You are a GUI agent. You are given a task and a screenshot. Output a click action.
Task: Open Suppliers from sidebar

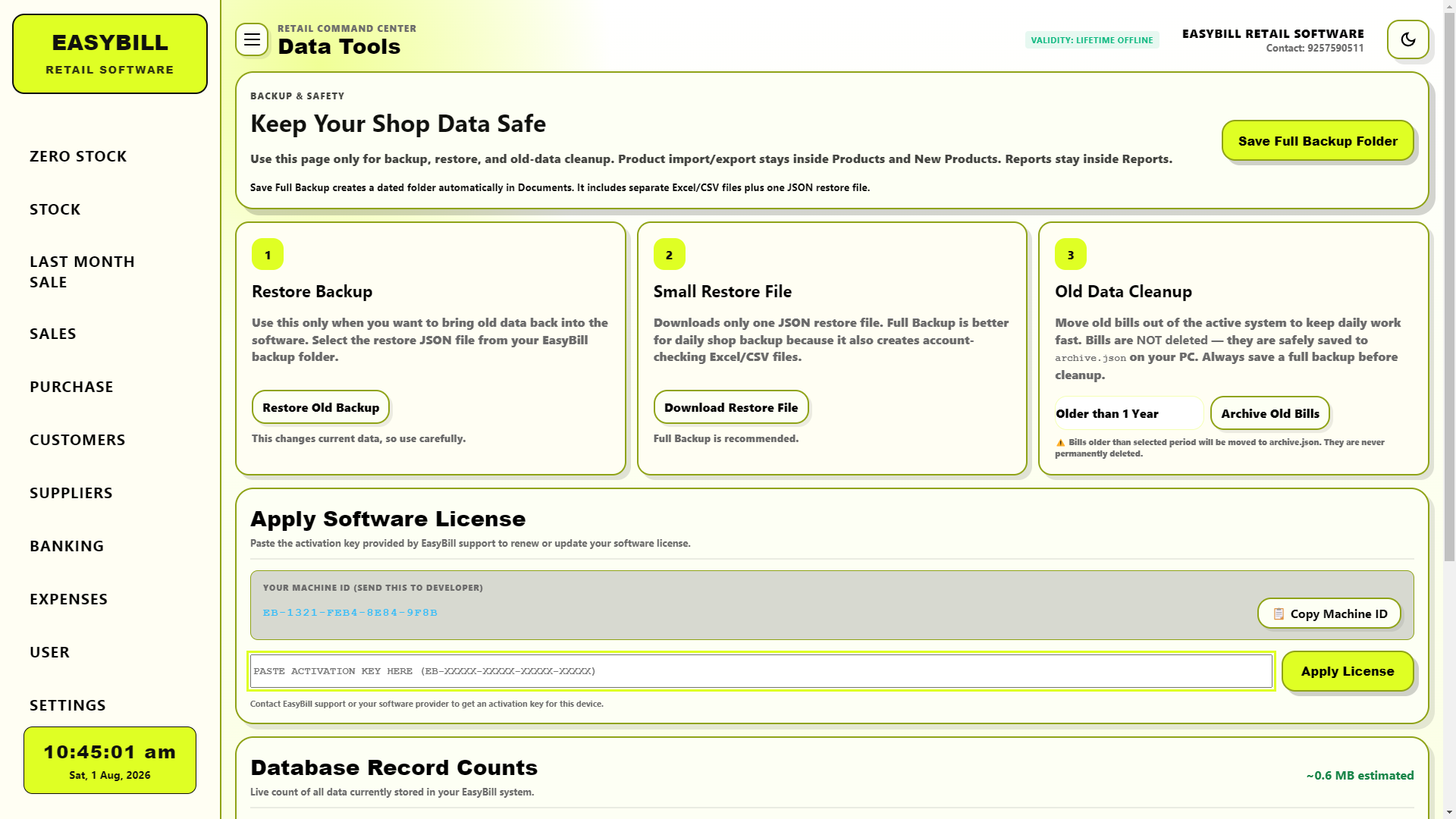tap(71, 493)
